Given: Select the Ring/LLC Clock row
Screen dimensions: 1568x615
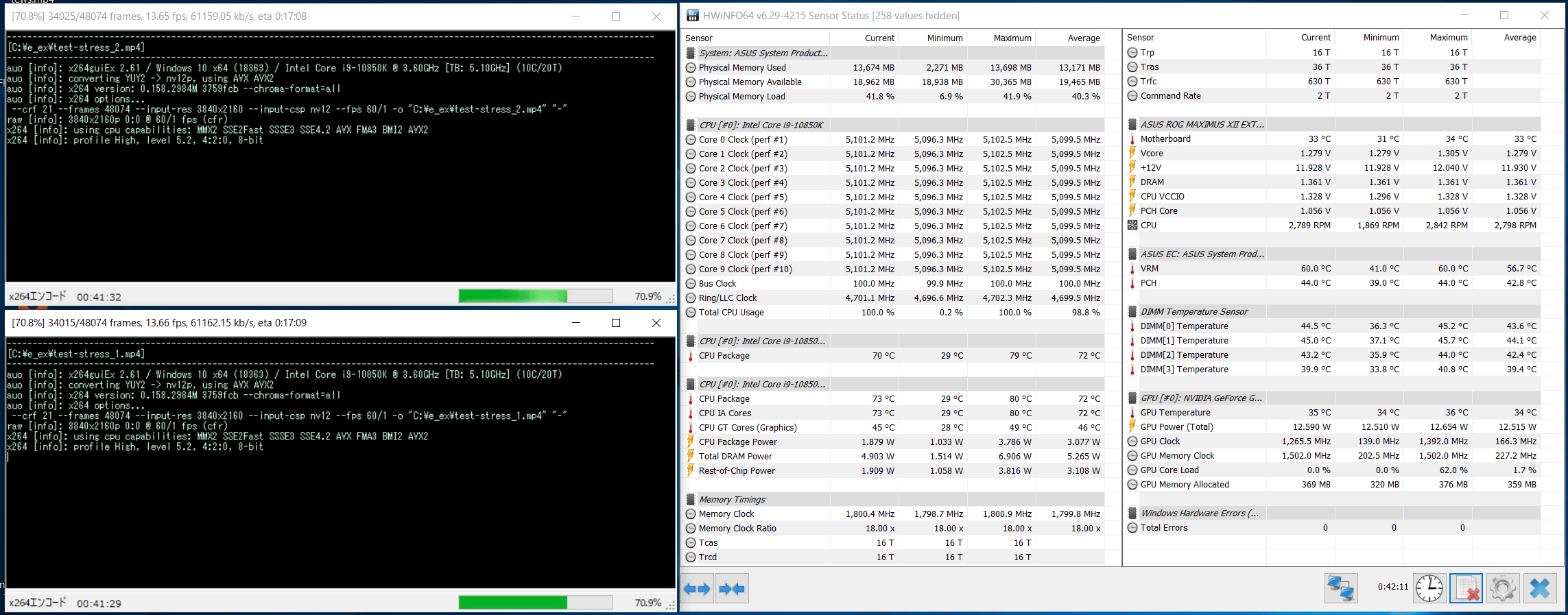Looking at the screenshot, I should 894,298.
